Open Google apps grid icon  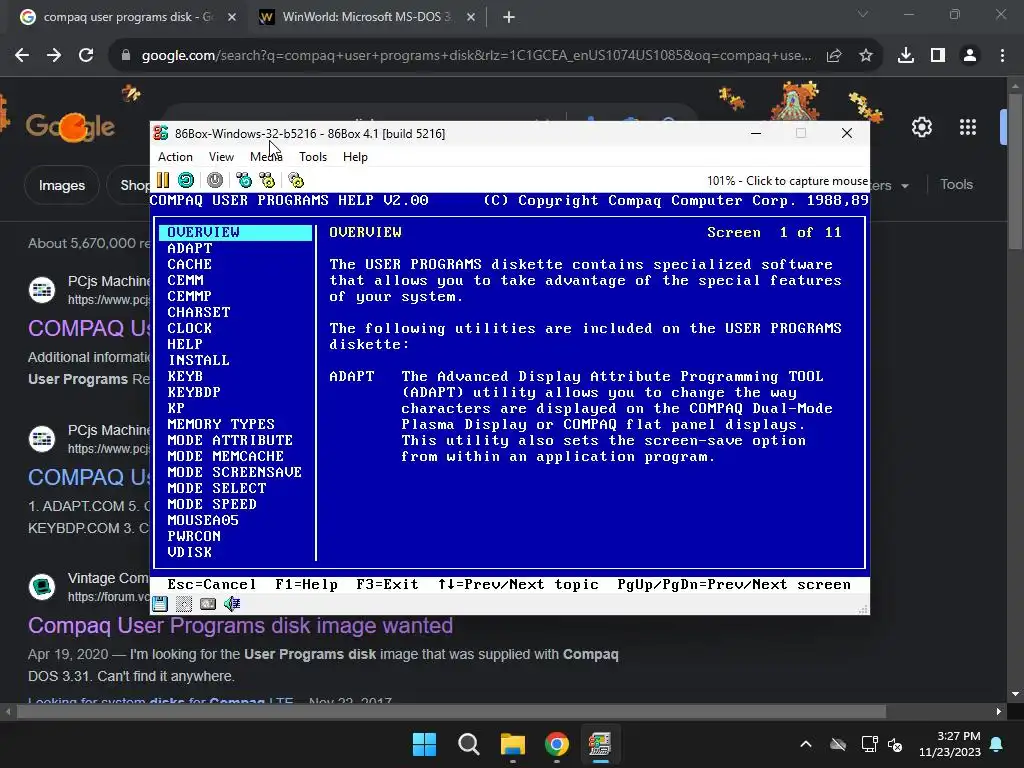point(968,127)
